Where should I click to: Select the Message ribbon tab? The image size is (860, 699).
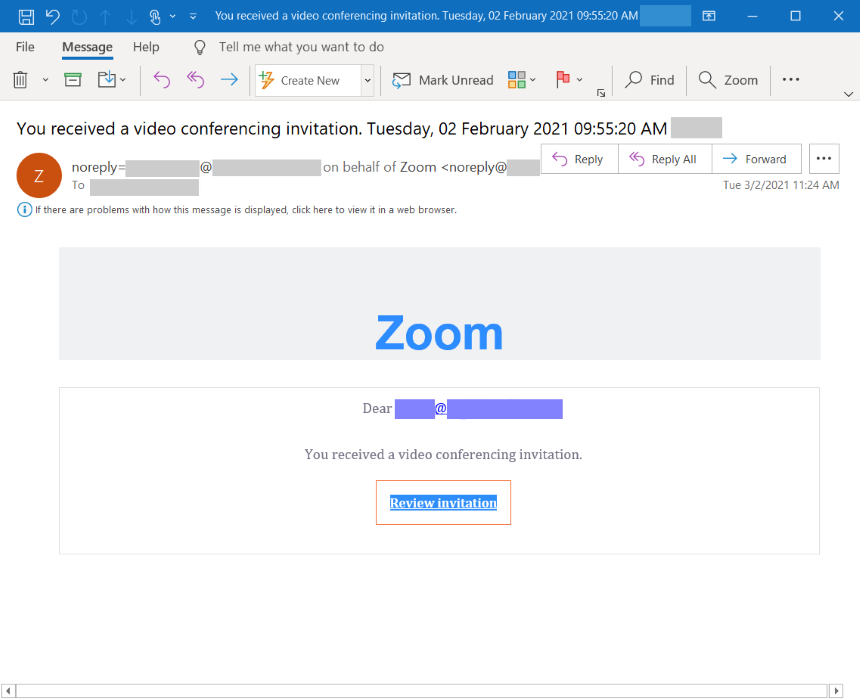coord(87,47)
